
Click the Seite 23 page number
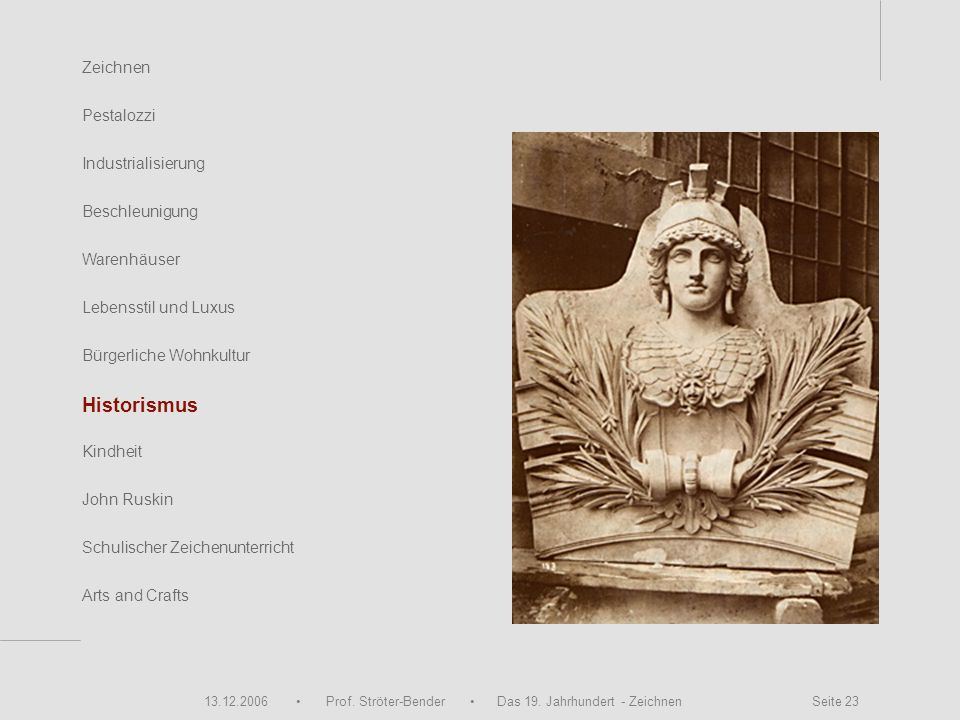(x=835, y=702)
